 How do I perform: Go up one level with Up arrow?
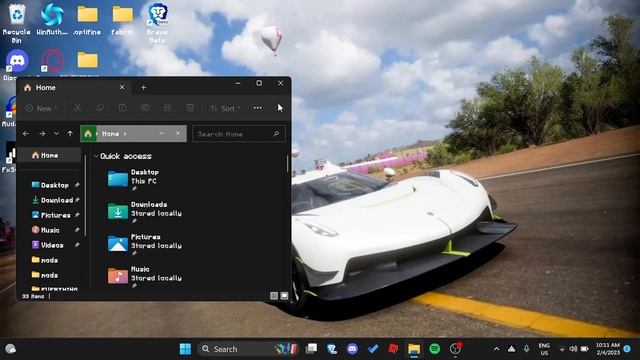click(70, 133)
